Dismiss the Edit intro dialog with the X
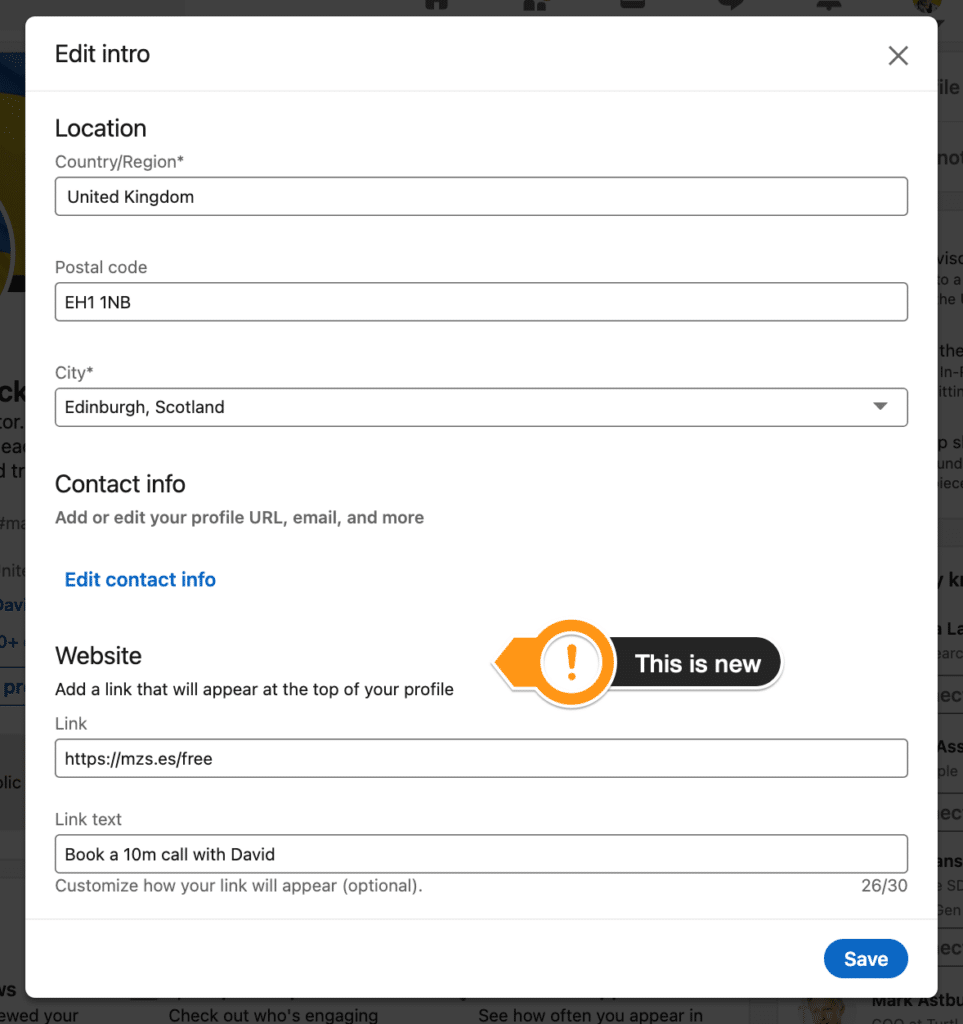The image size is (963, 1024). point(898,55)
